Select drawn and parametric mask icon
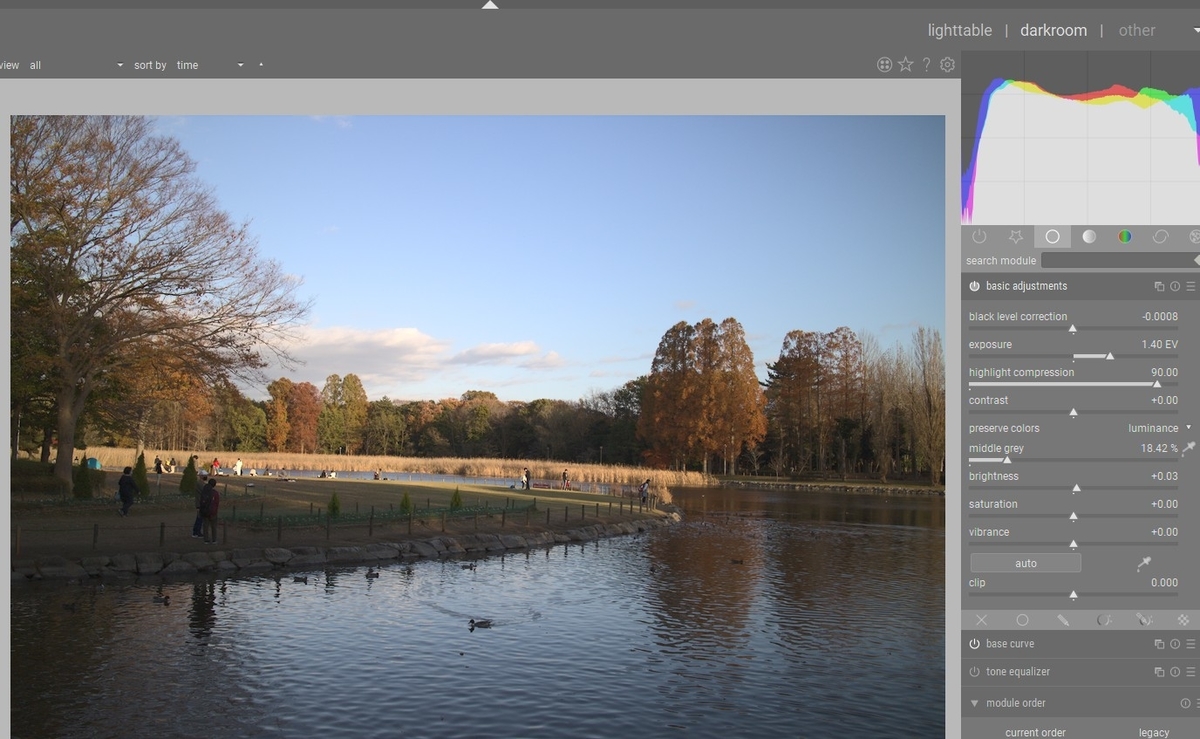Image resolution: width=1200 pixels, height=739 pixels. tap(1144, 620)
